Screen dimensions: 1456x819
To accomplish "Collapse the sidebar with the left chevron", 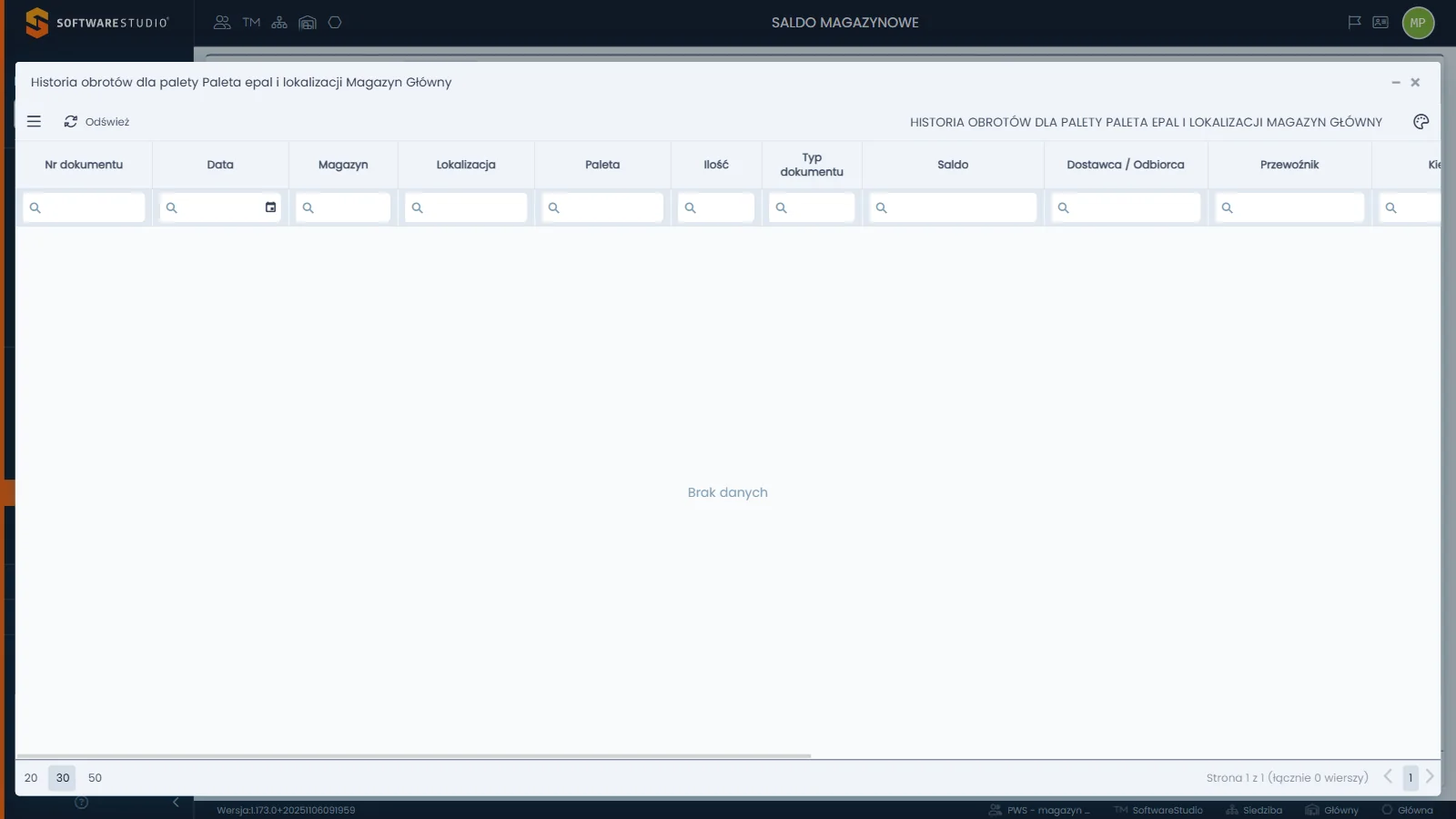I will coord(176,803).
